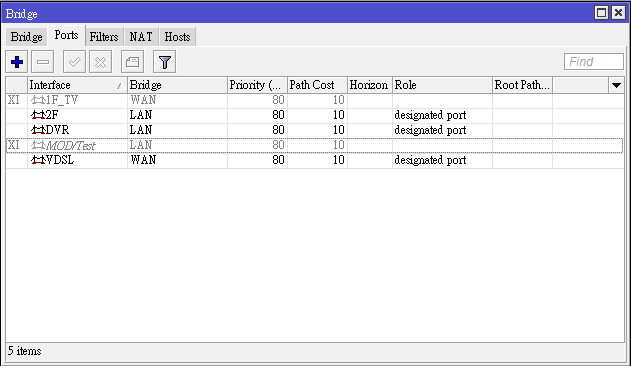
Task: Select the 1F_TV interface row
Action: (315, 100)
